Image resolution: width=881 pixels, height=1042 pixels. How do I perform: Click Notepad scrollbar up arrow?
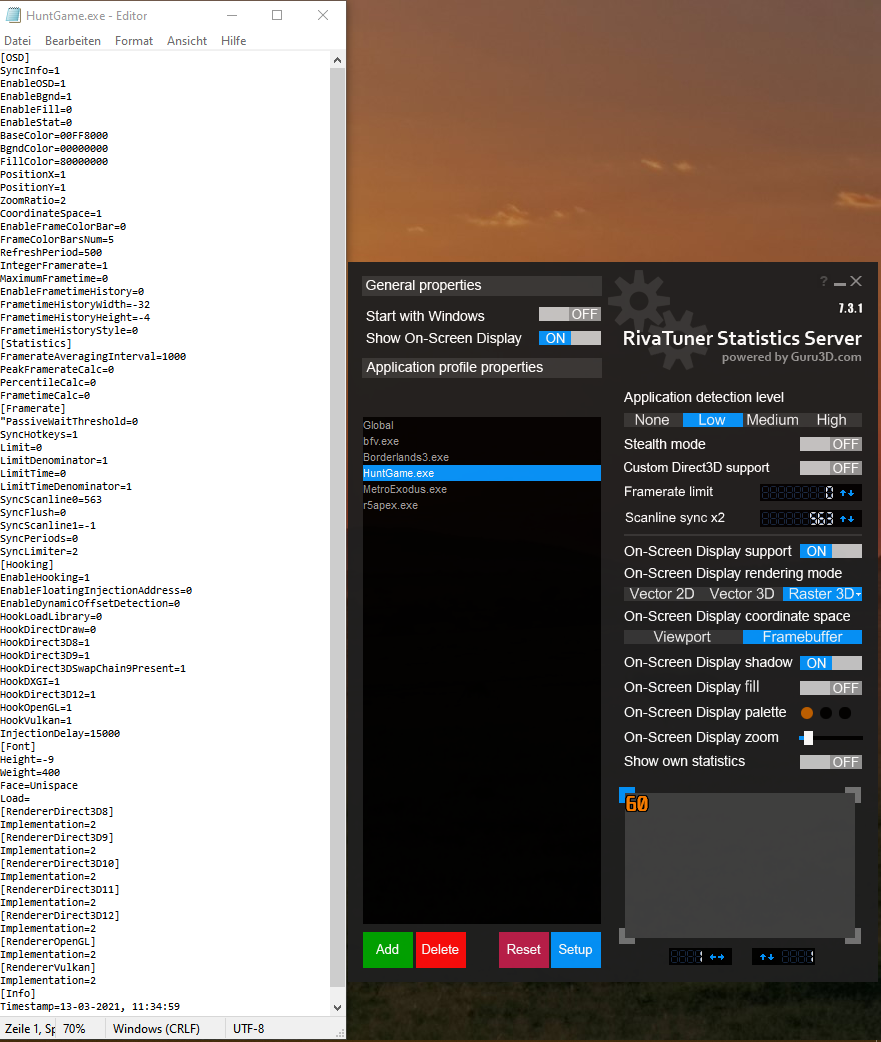click(338, 60)
